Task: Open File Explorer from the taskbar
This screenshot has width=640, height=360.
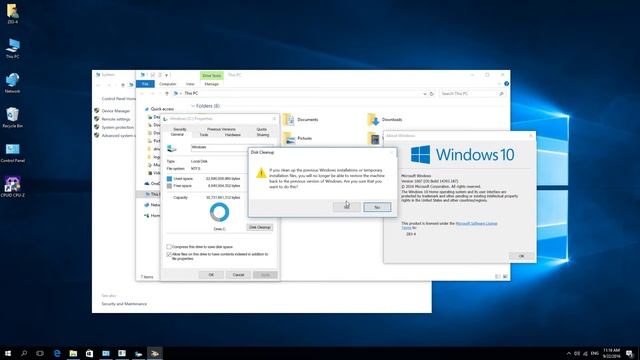Action: [73, 353]
